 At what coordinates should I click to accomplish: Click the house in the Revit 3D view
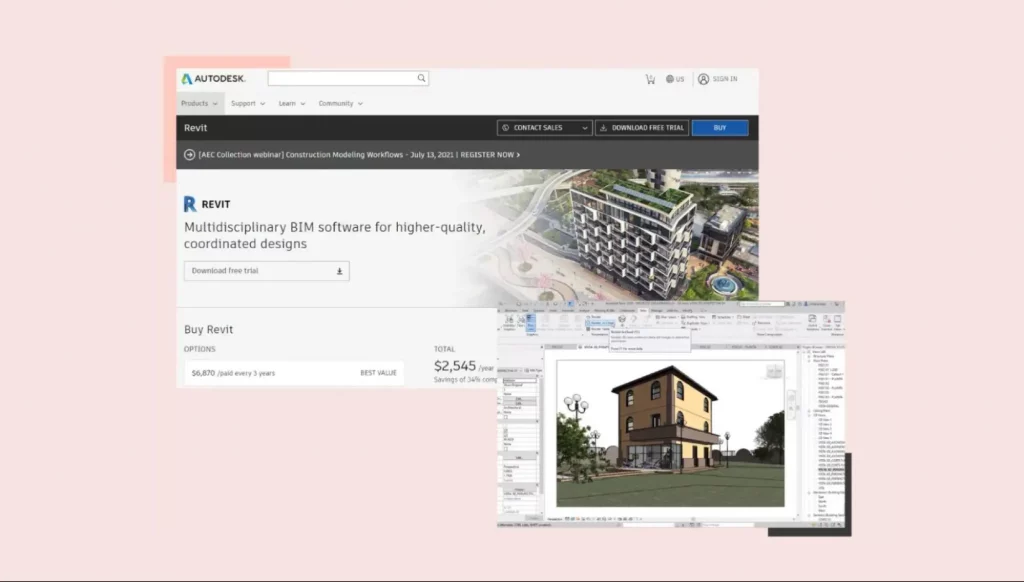(668, 417)
